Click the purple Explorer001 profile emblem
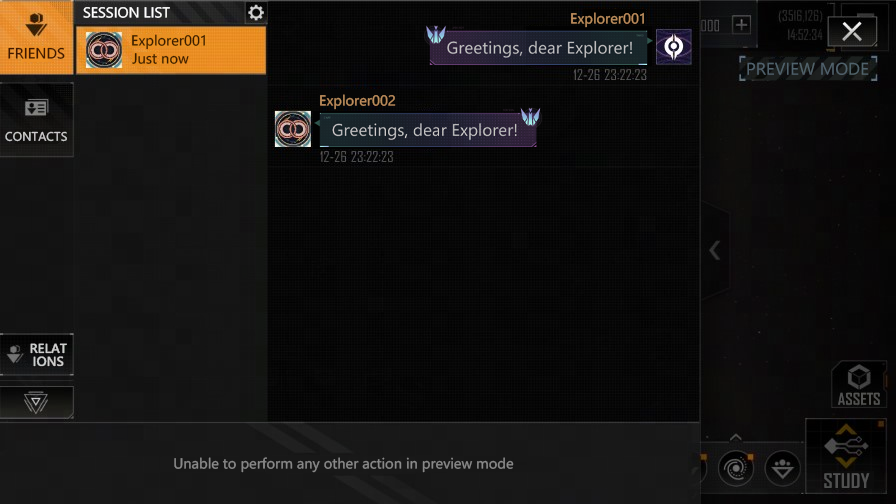Viewport: 896px width, 504px height. [x=673, y=46]
